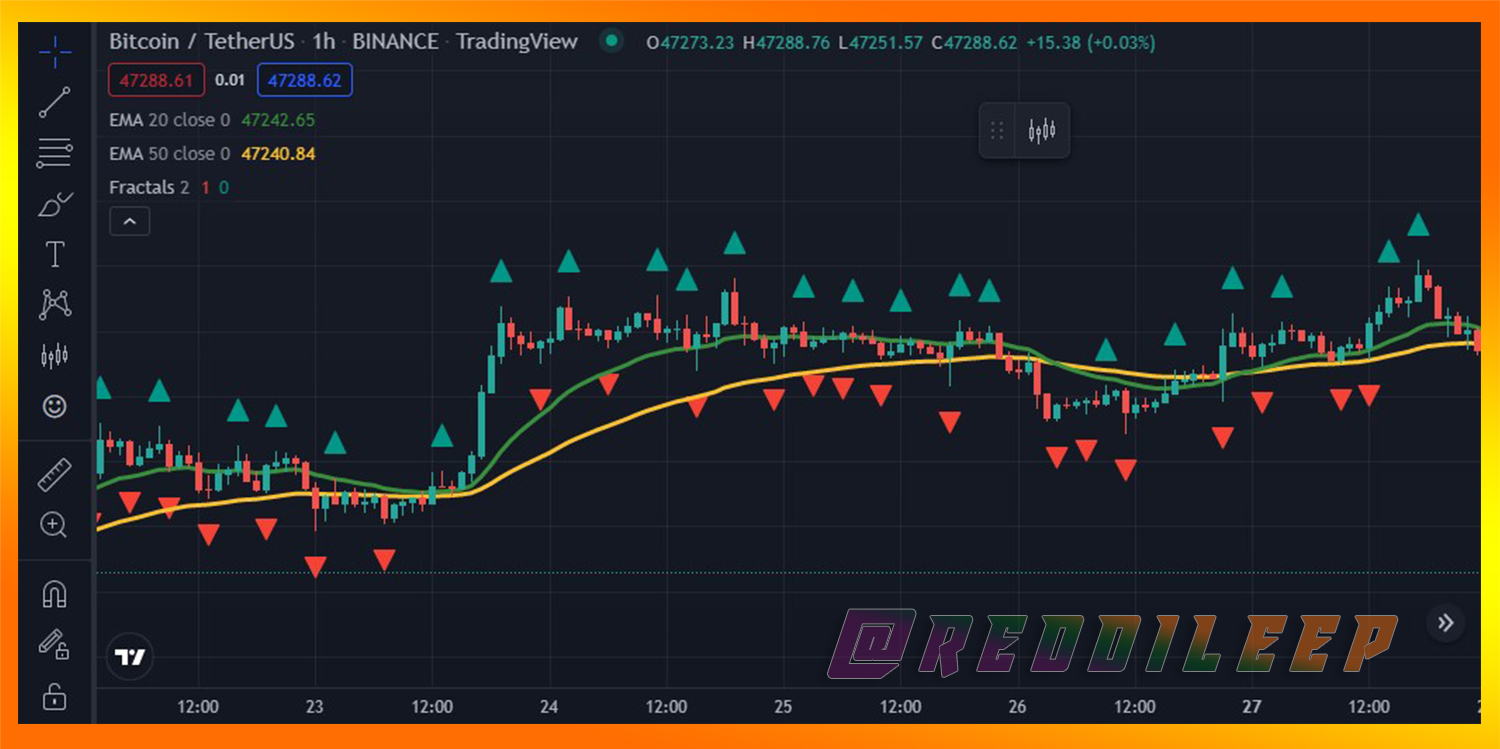Screen dimensions: 1500x749
Task: Open the emoji icons tool
Action: tap(55, 406)
